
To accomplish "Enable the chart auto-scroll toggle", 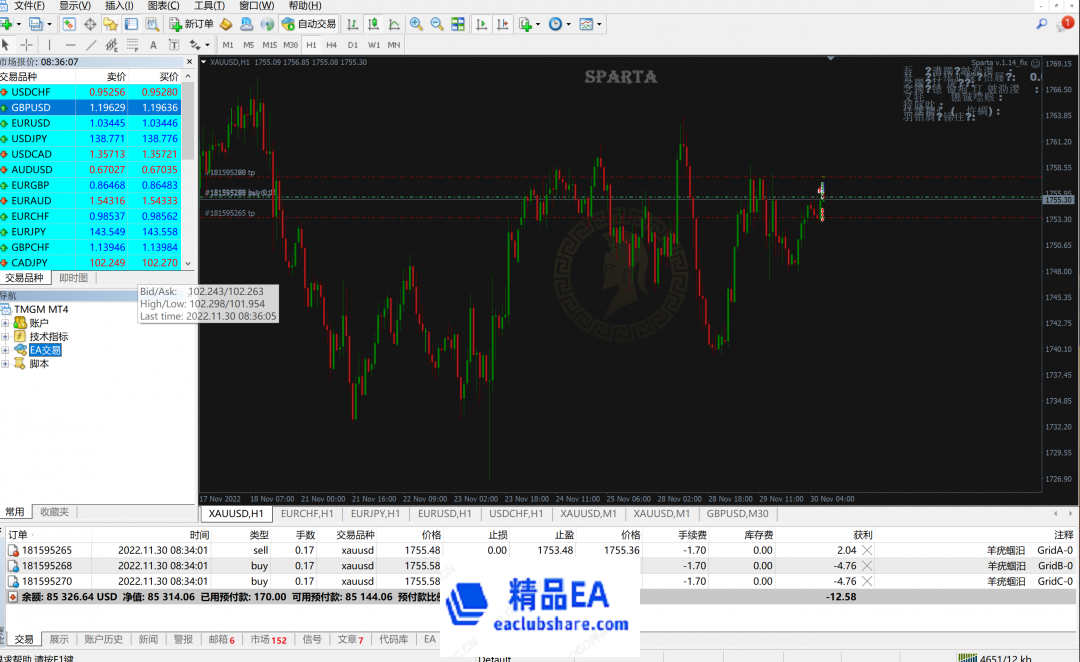I will 481,24.
